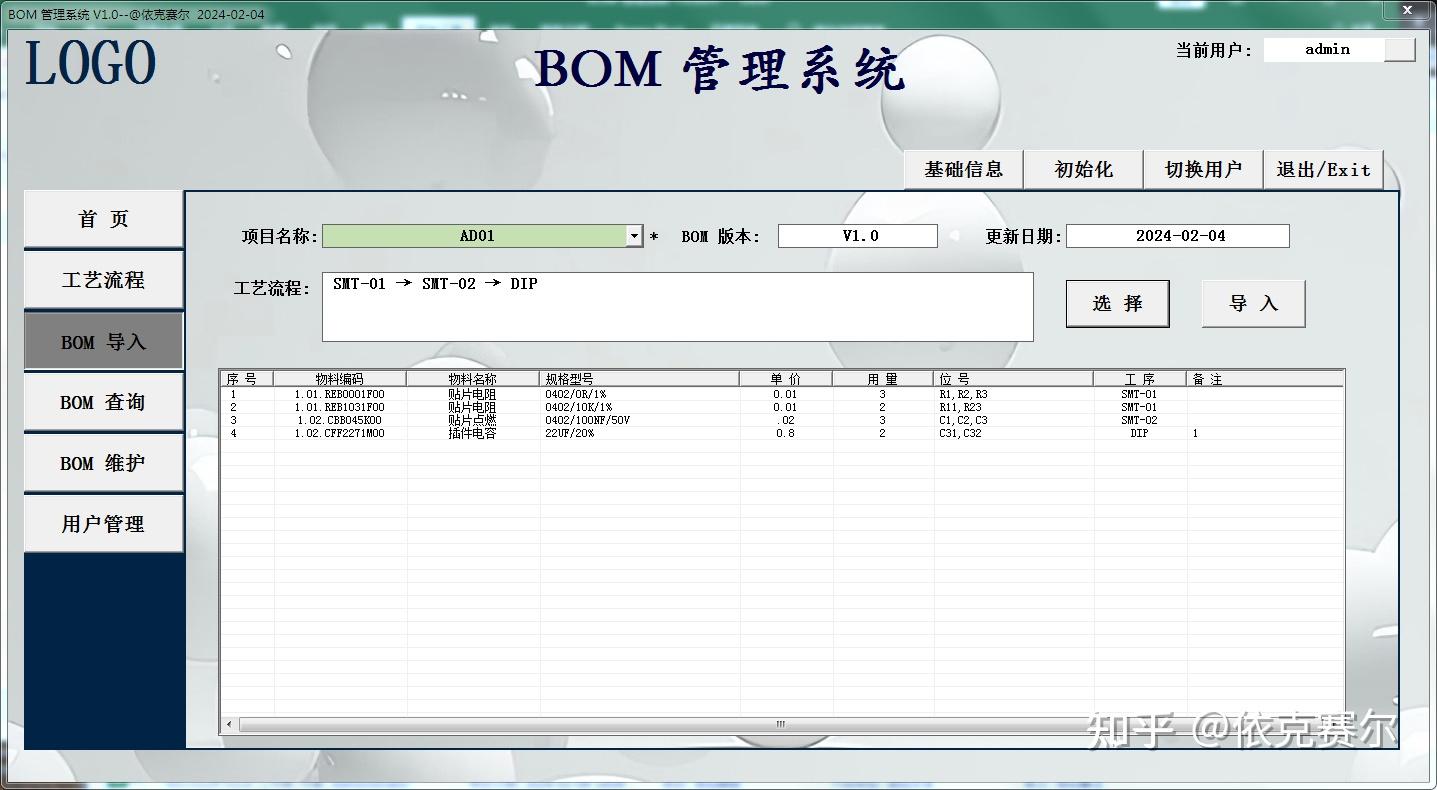This screenshot has width=1437, height=790.
Task: Expand the 当前用户 dropdown next to admin
Action: click(x=1400, y=48)
